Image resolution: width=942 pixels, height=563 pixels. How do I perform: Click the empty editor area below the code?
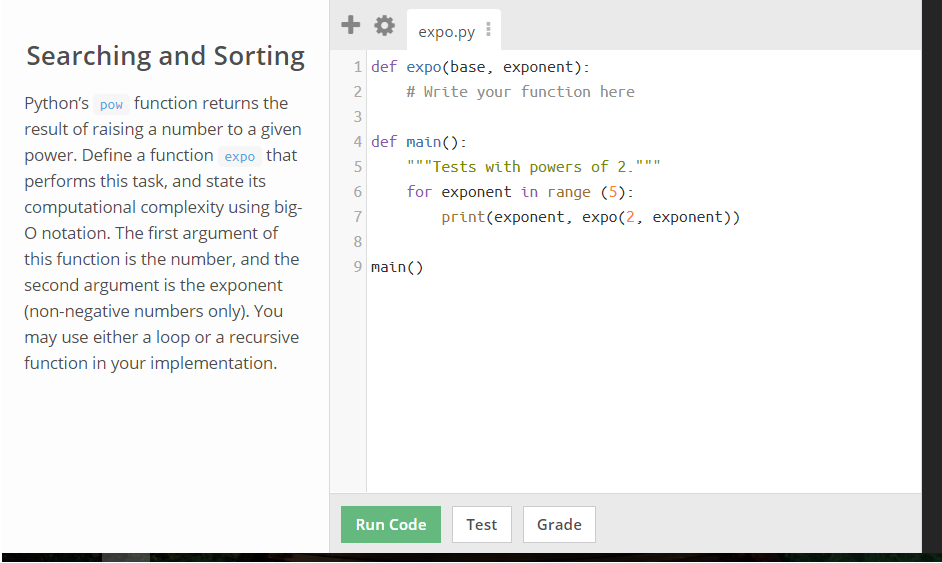643,385
